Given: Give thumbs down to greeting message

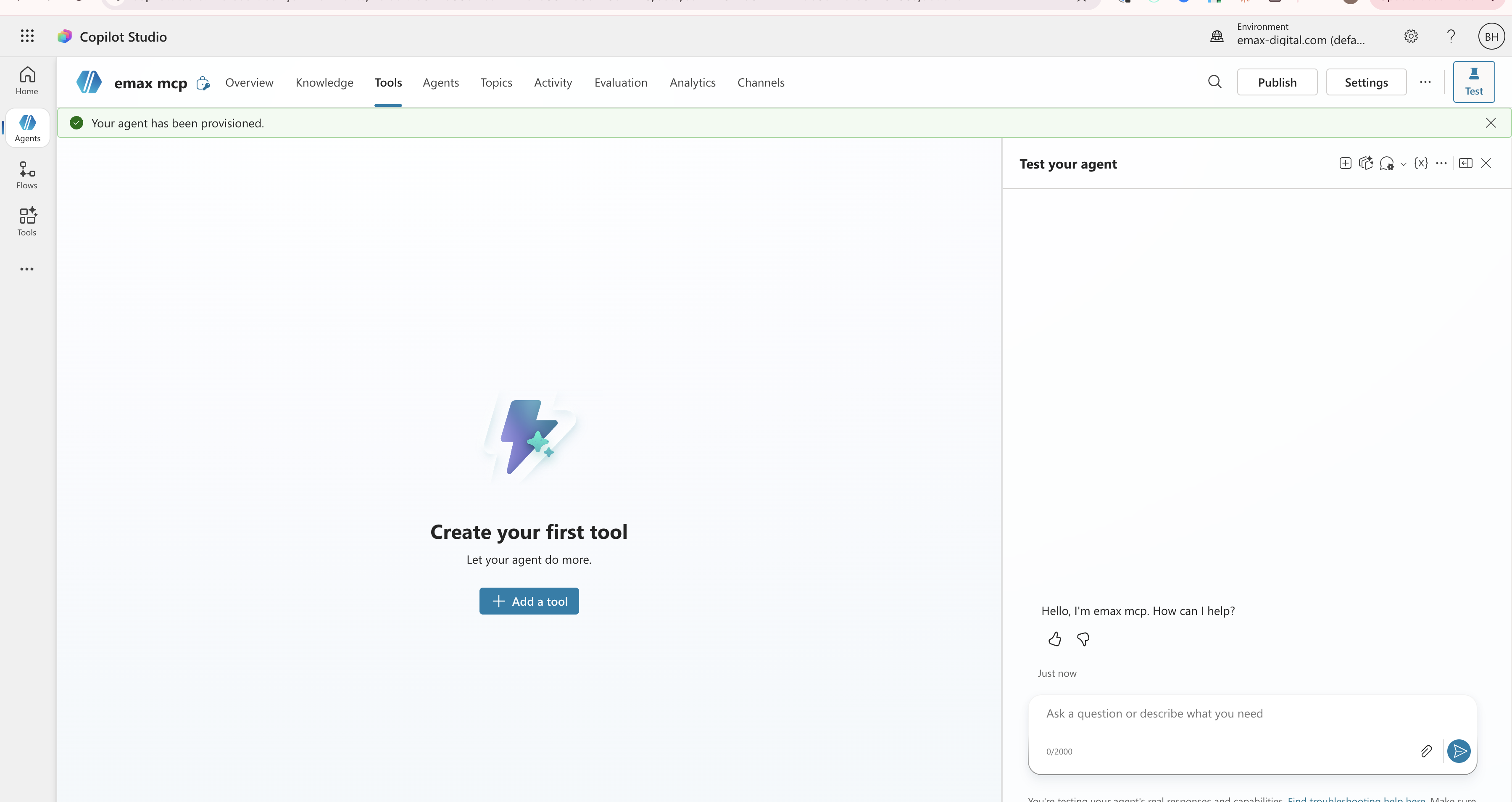Looking at the screenshot, I should tap(1083, 639).
